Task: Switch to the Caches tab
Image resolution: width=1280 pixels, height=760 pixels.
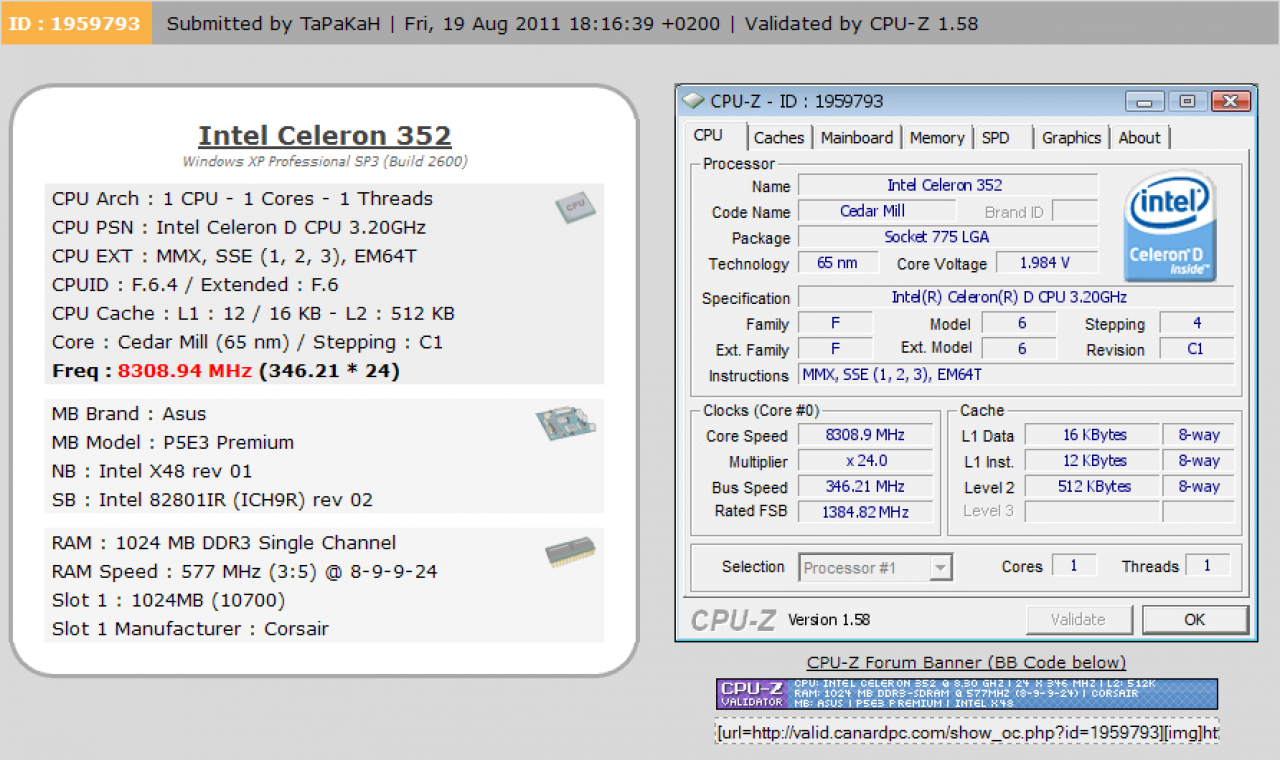Action: (x=779, y=138)
